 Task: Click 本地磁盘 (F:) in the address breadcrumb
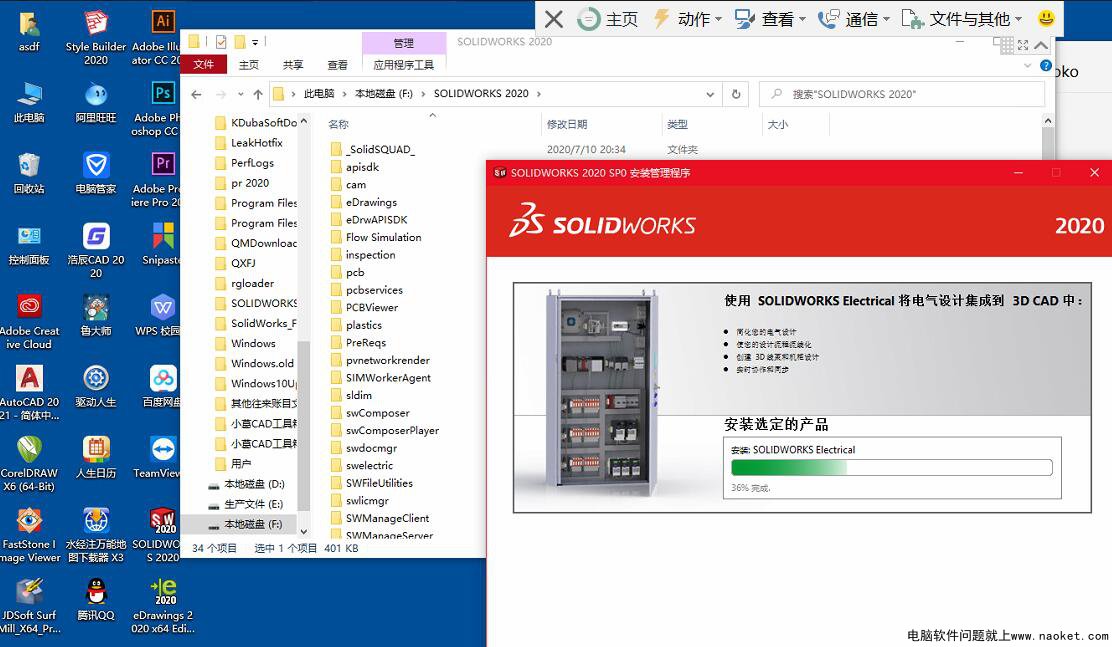(x=384, y=94)
